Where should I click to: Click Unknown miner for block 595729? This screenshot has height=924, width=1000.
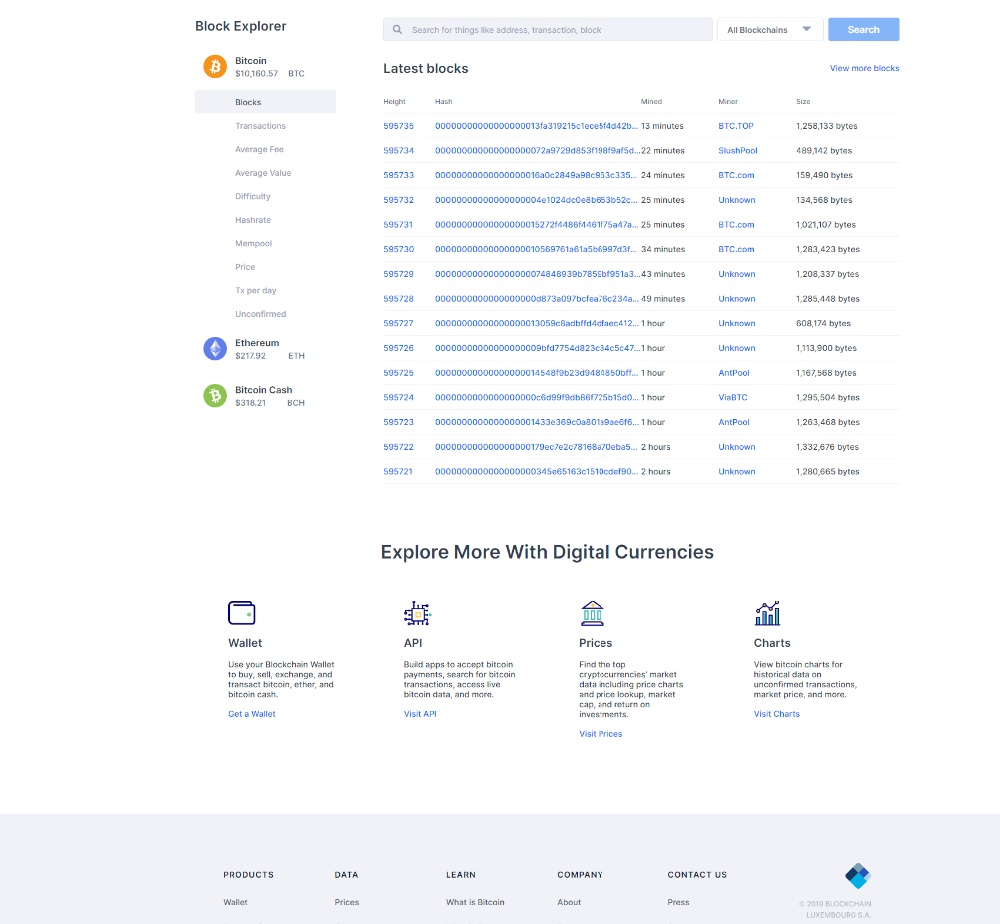tap(737, 274)
